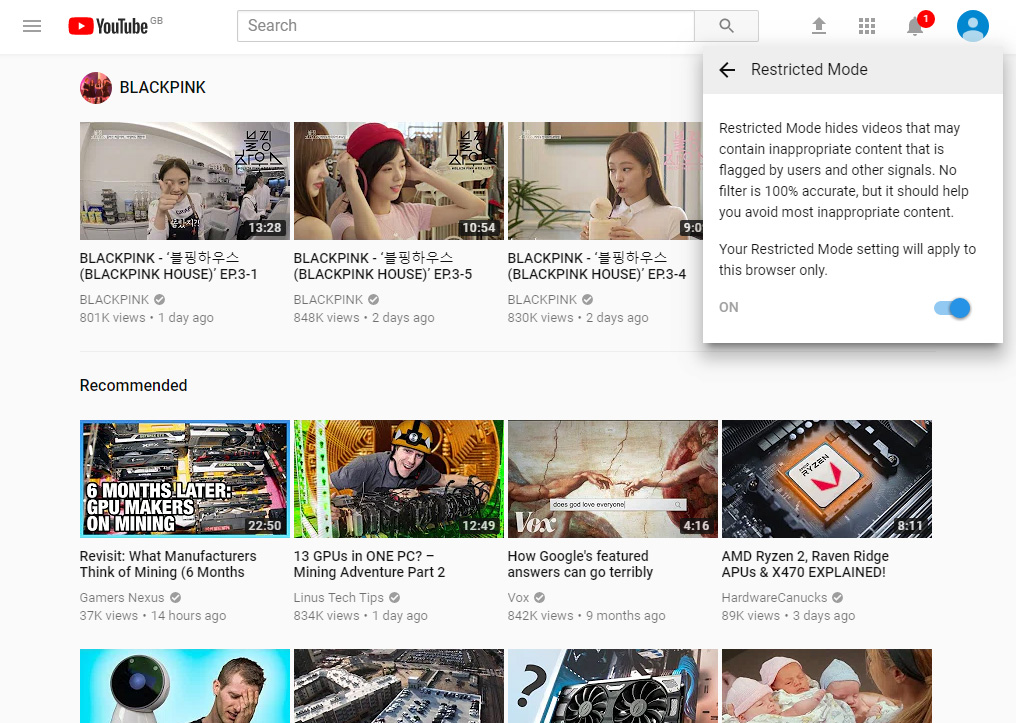Click the search magnifier button
This screenshot has height=723, width=1016.
pos(726,26)
